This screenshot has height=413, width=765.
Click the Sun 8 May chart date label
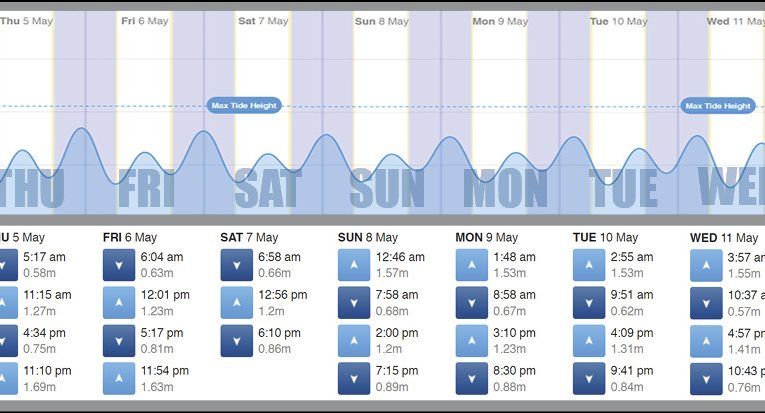click(380, 20)
